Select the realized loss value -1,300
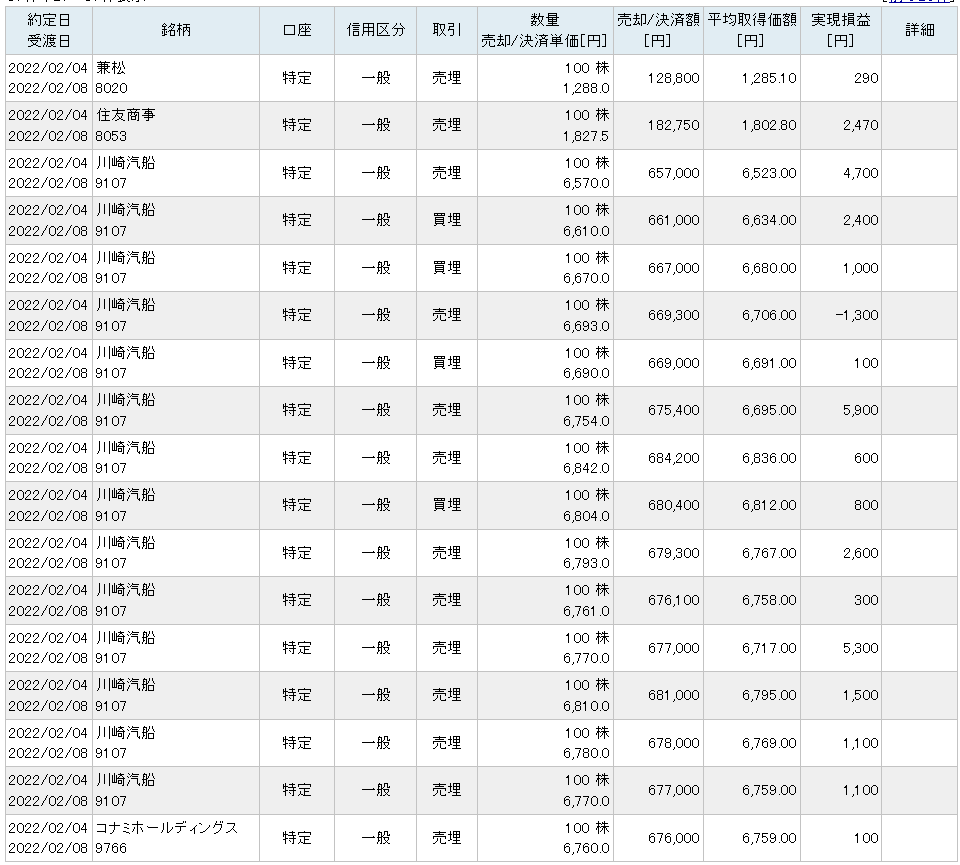This screenshot has height=865, width=960. (857, 315)
